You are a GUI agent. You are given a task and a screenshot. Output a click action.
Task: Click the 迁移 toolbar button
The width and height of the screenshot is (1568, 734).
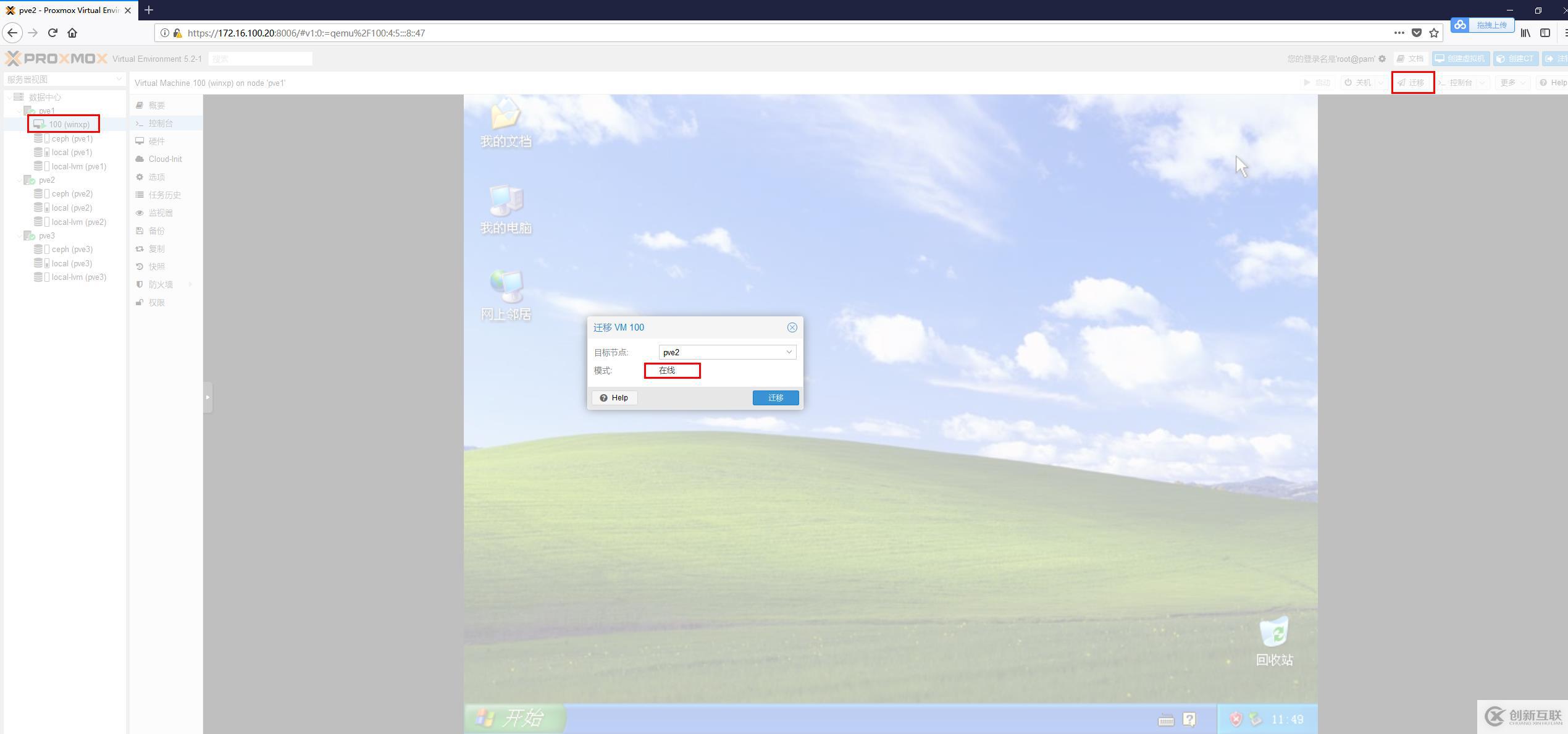pyautogui.click(x=1412, y=83)
